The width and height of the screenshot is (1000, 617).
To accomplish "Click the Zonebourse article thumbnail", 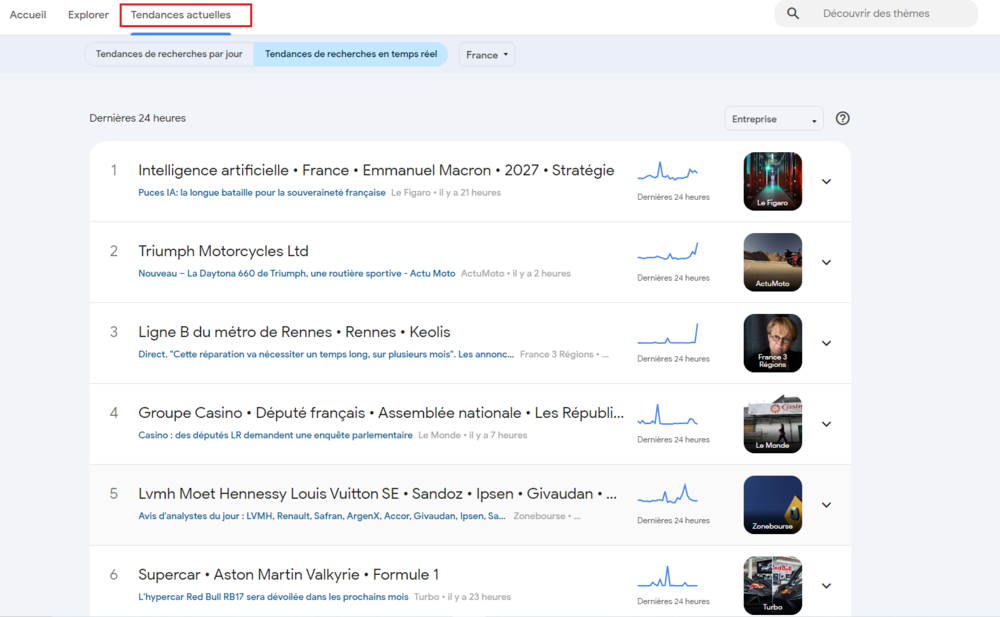I will (x=772, y=504).
